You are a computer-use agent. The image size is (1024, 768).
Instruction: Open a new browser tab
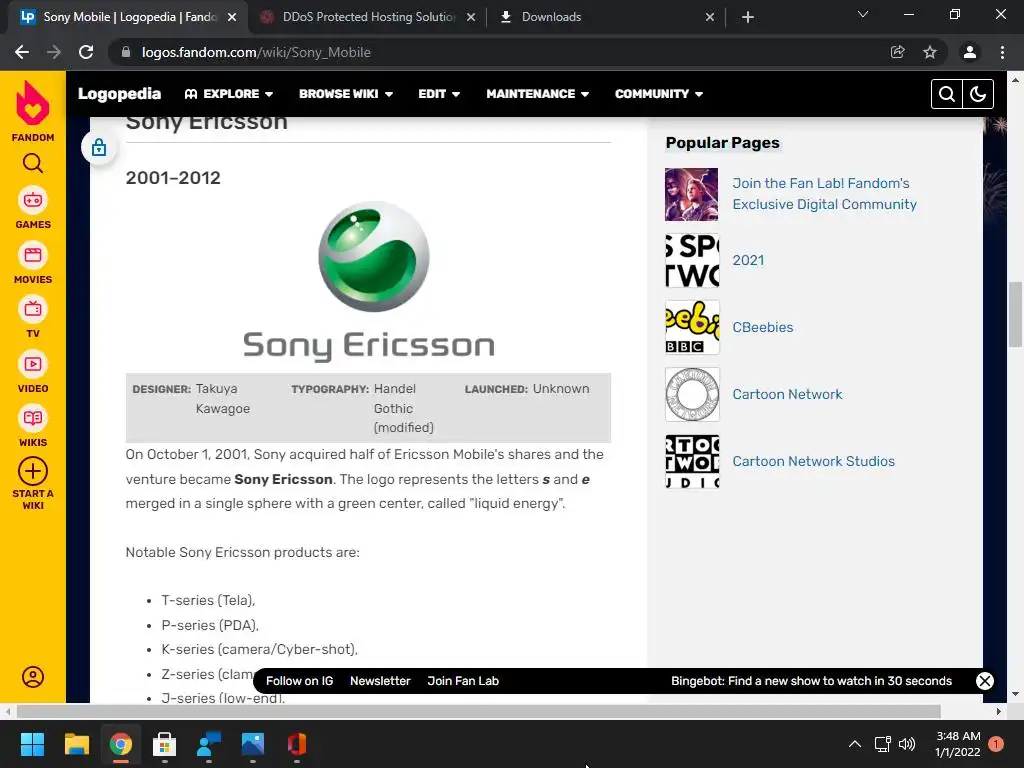click(x=748, y=17)
